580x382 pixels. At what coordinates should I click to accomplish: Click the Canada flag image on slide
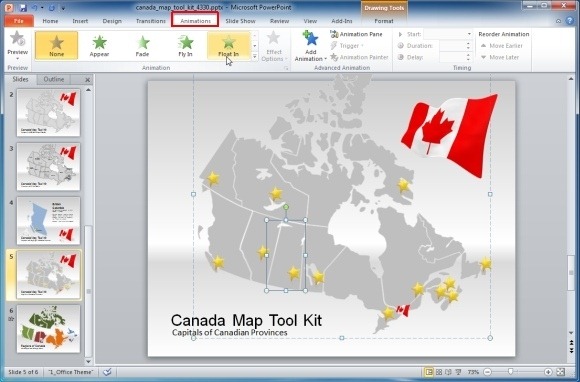[x=449, y=135]
